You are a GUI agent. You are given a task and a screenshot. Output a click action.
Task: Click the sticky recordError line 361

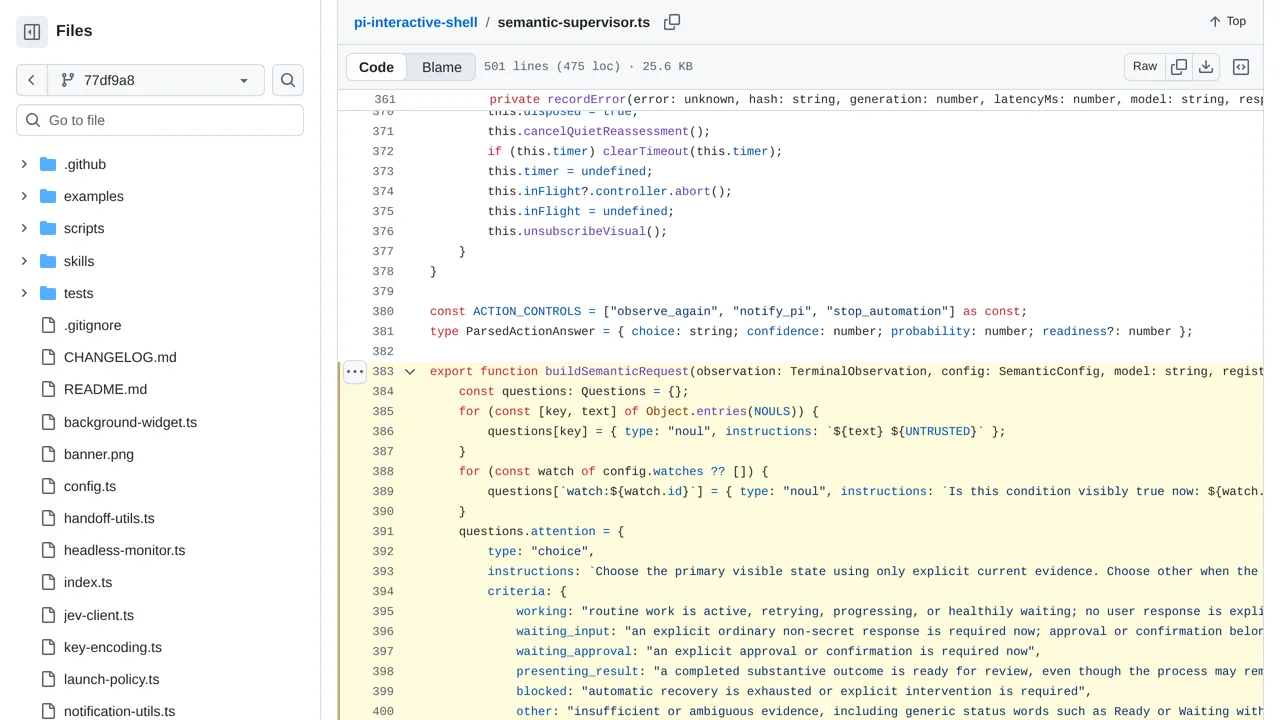(x=800, y=99)
